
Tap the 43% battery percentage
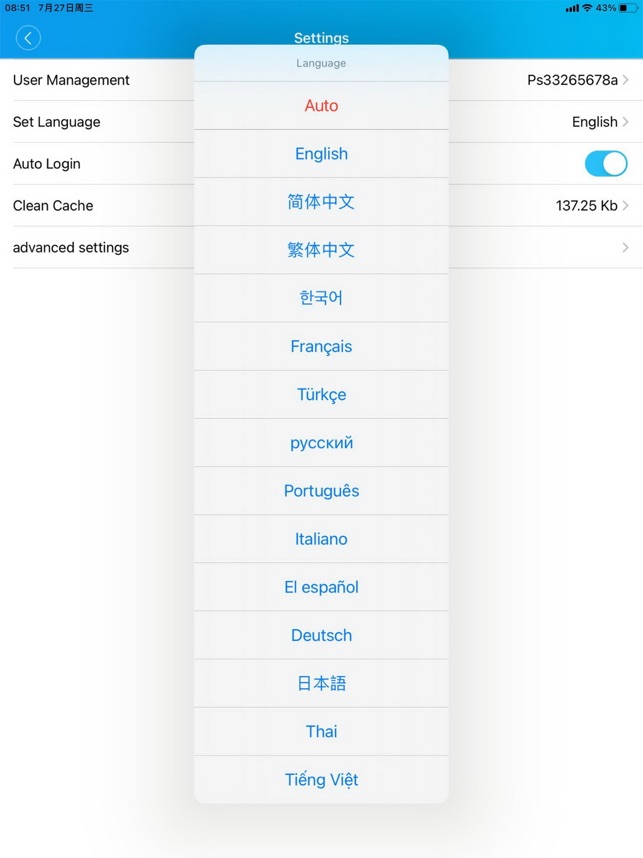pos(606,8)
